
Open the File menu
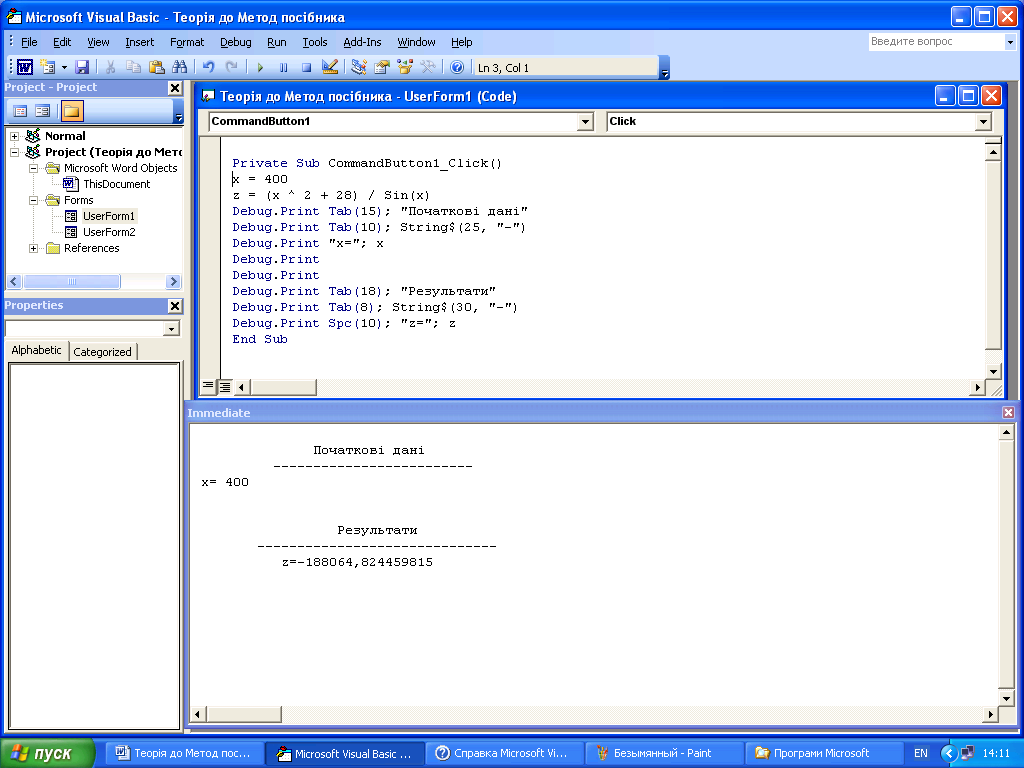[x=29, y=42]
